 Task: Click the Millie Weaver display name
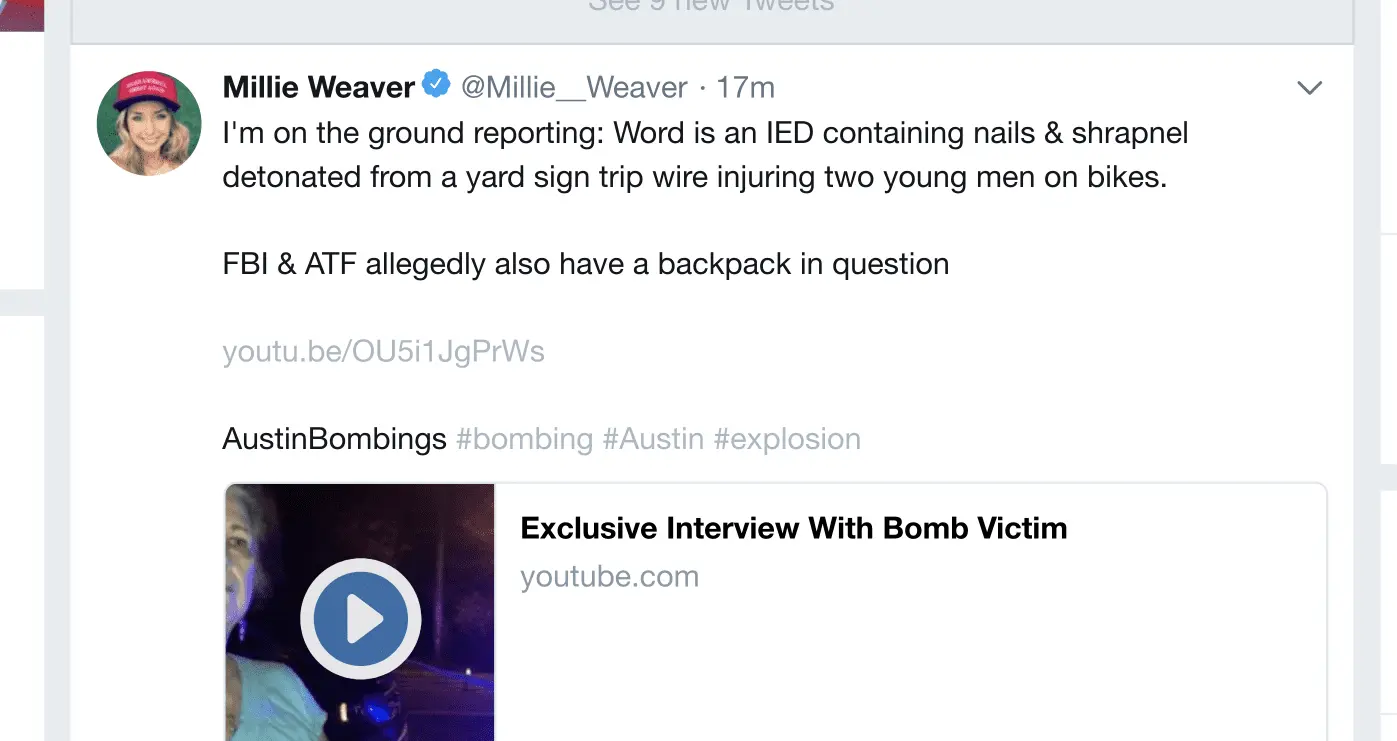click(x=318, y=88)
